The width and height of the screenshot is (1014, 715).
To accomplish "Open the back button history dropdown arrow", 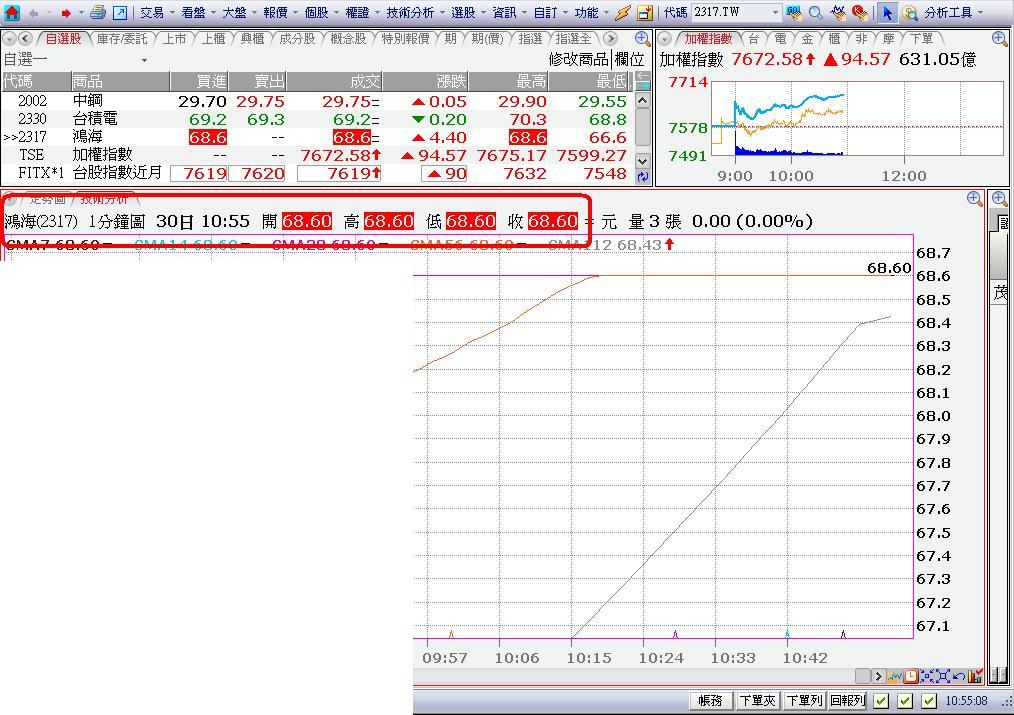I will [49, 12].
